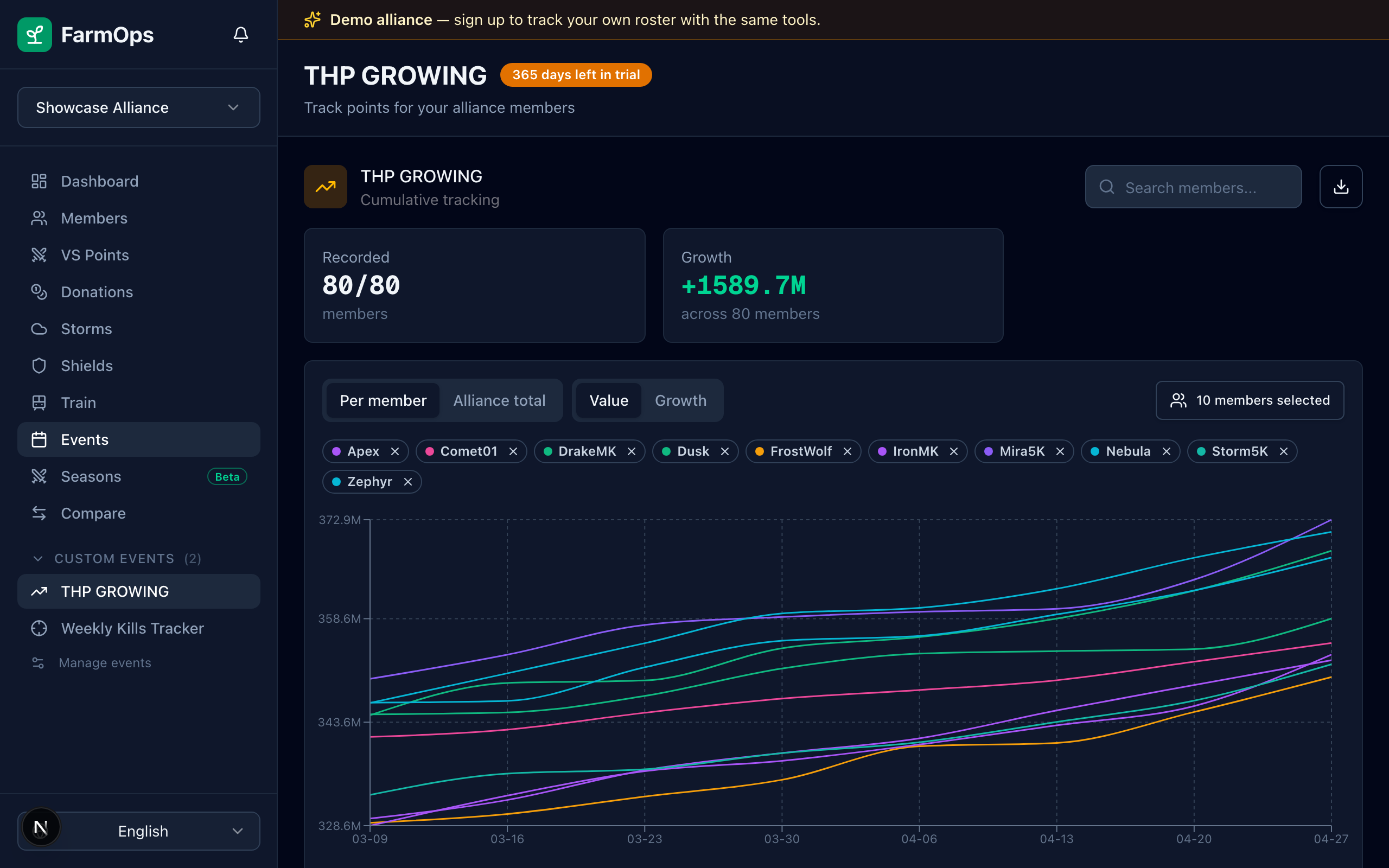Click the FarmOps sprout logo
This screenshot has width=1389, height=868.
[34, 34]
